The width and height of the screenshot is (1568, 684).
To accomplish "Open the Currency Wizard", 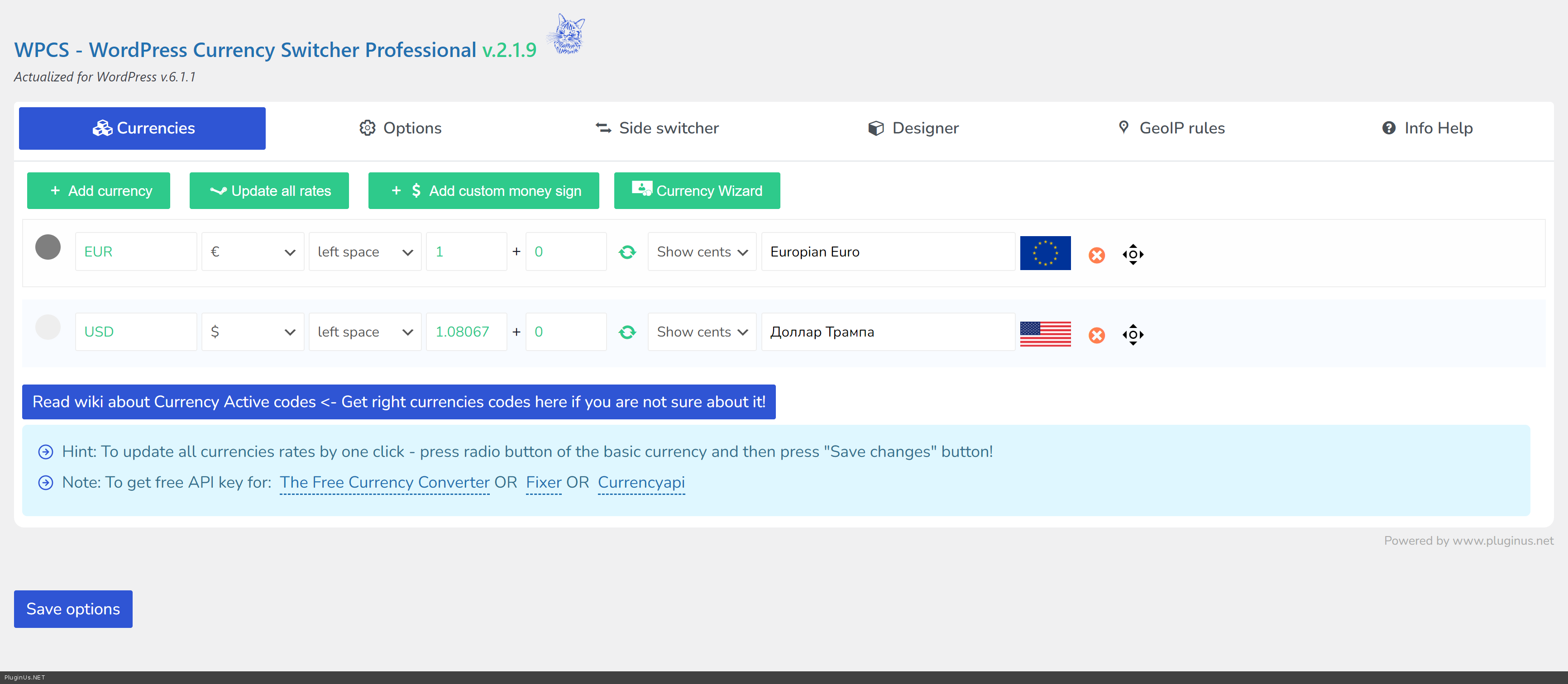I will tap(696, 191).
